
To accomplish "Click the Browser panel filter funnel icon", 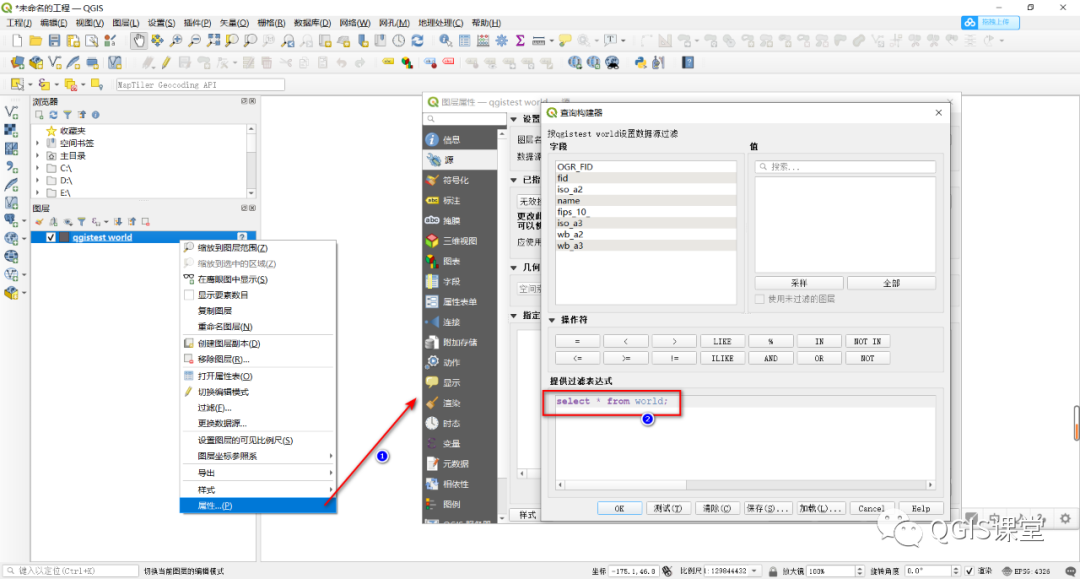I will 68,115.
